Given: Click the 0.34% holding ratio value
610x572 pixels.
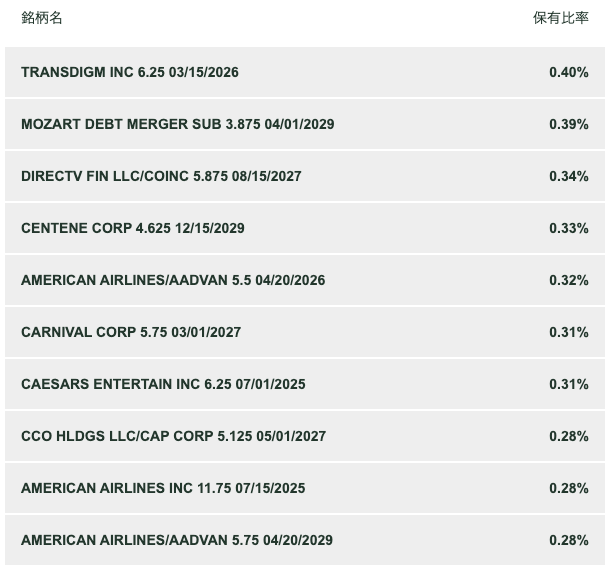Looking at the screenshot, I should point(569,176).
